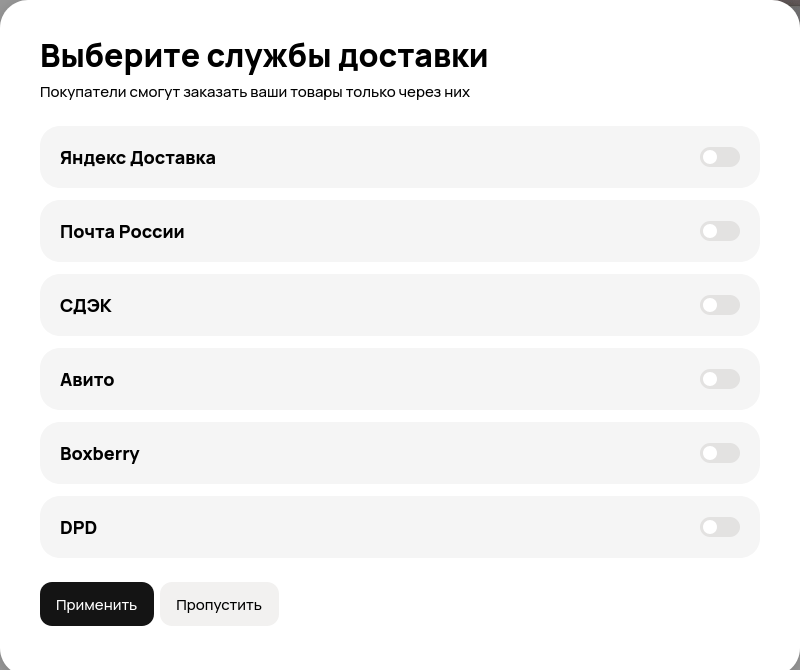Image resolution: width=800 pixels, height=670 pixels.
Task: Click empty middle area of СДЭК row
Action: click(x=400, y=305)
